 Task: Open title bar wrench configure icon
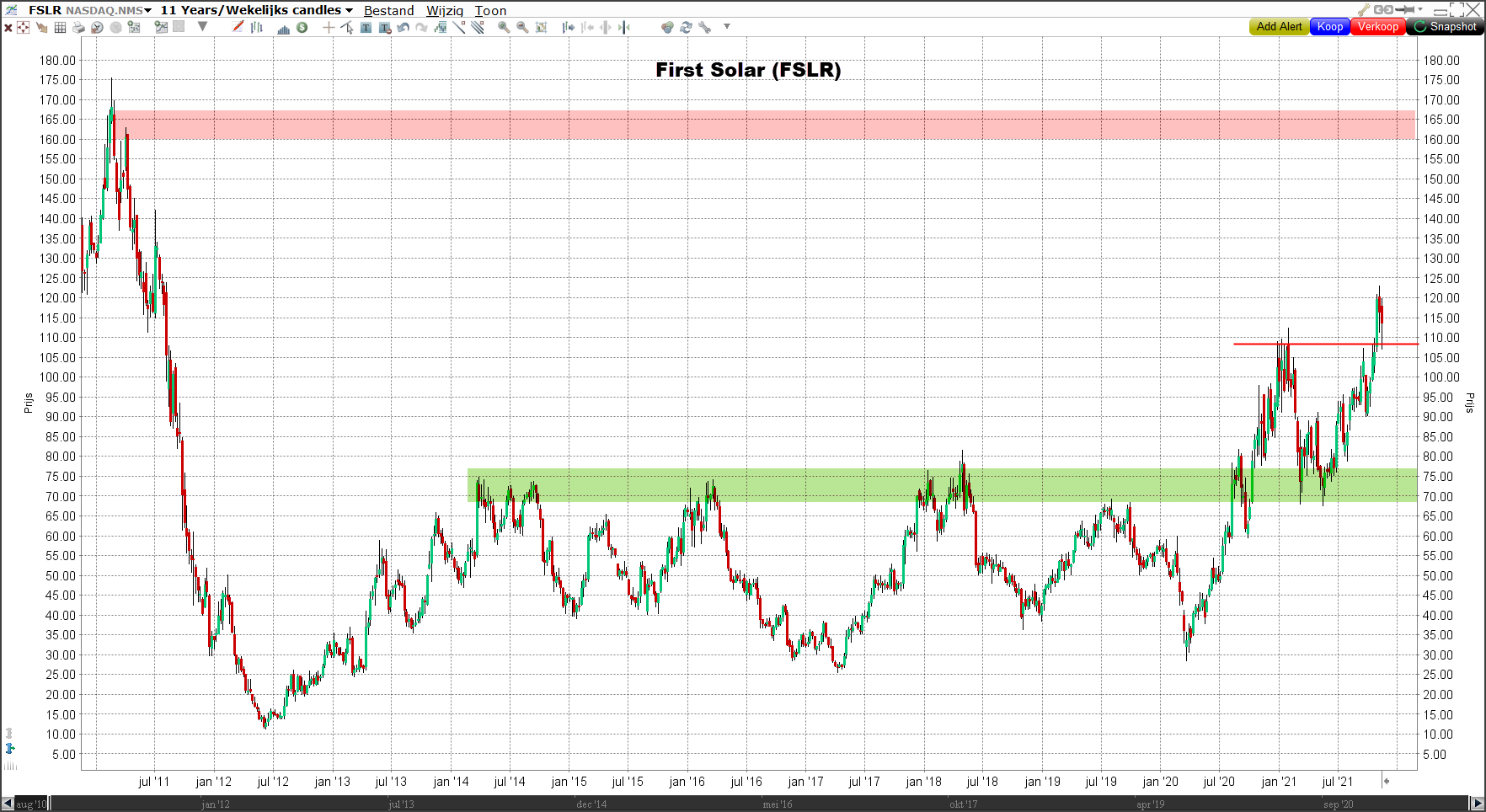[x=1364, y=9]
